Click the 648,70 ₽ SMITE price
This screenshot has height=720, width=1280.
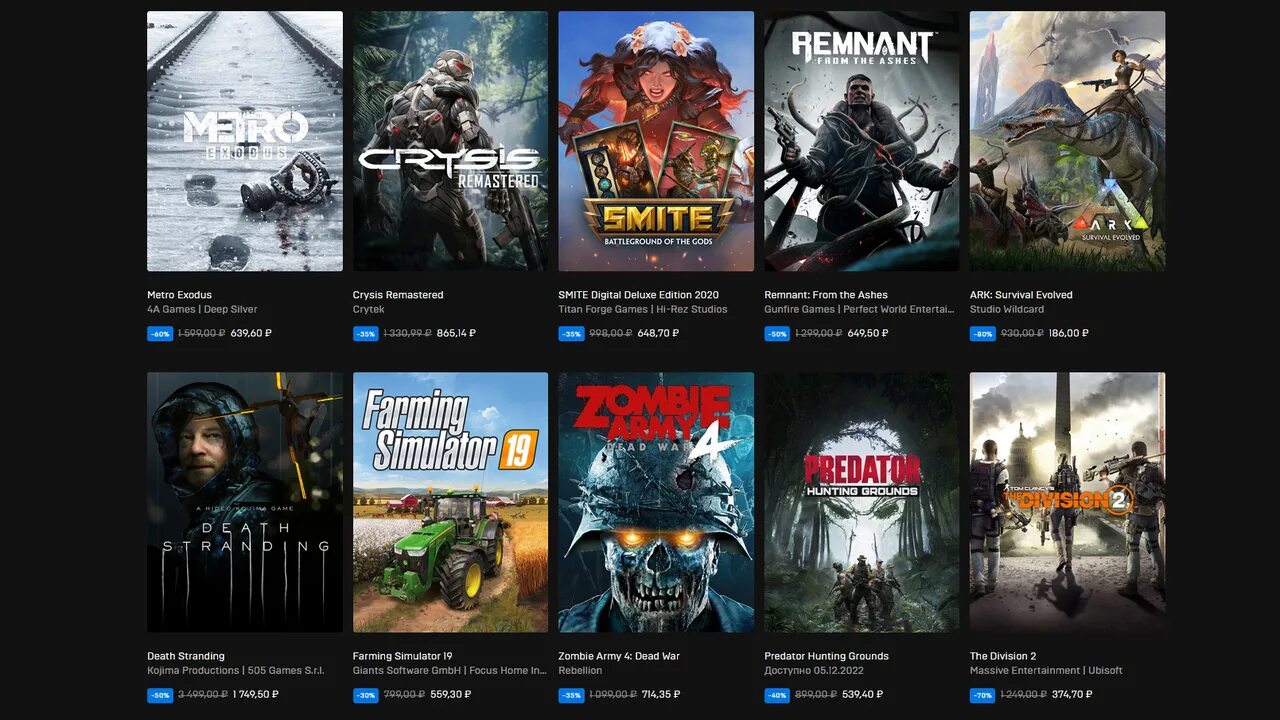click(658, 333)
